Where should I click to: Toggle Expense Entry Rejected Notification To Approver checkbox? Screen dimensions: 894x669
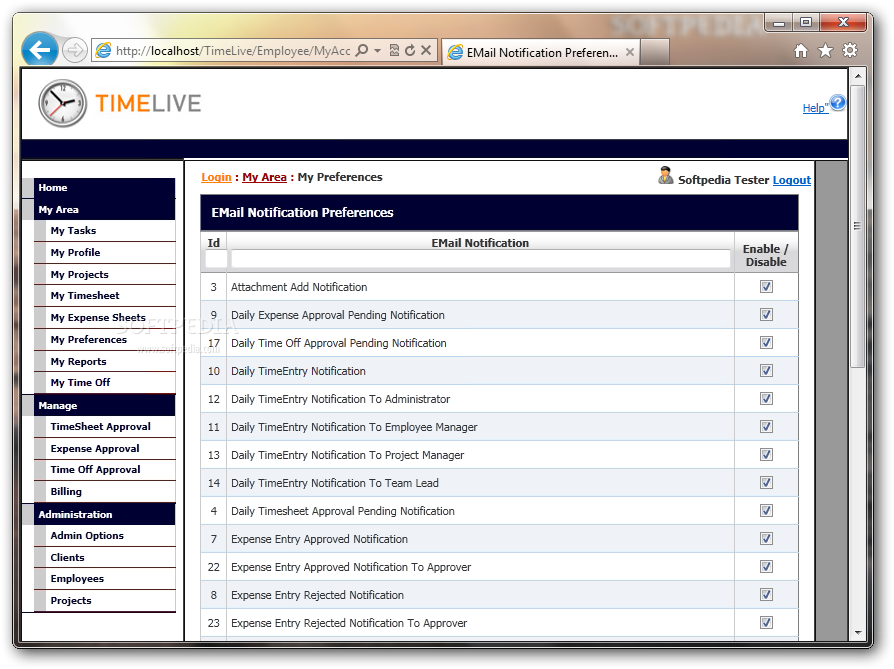pos(766,622)
